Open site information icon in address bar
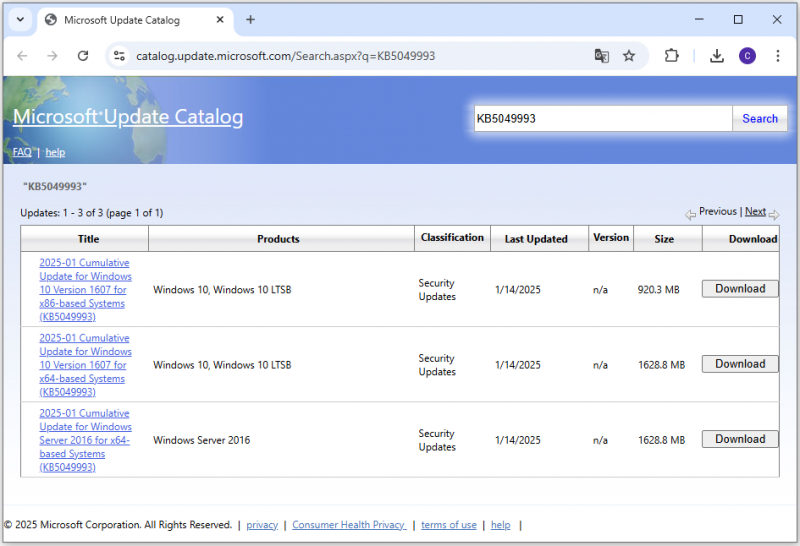 (119, 56)
